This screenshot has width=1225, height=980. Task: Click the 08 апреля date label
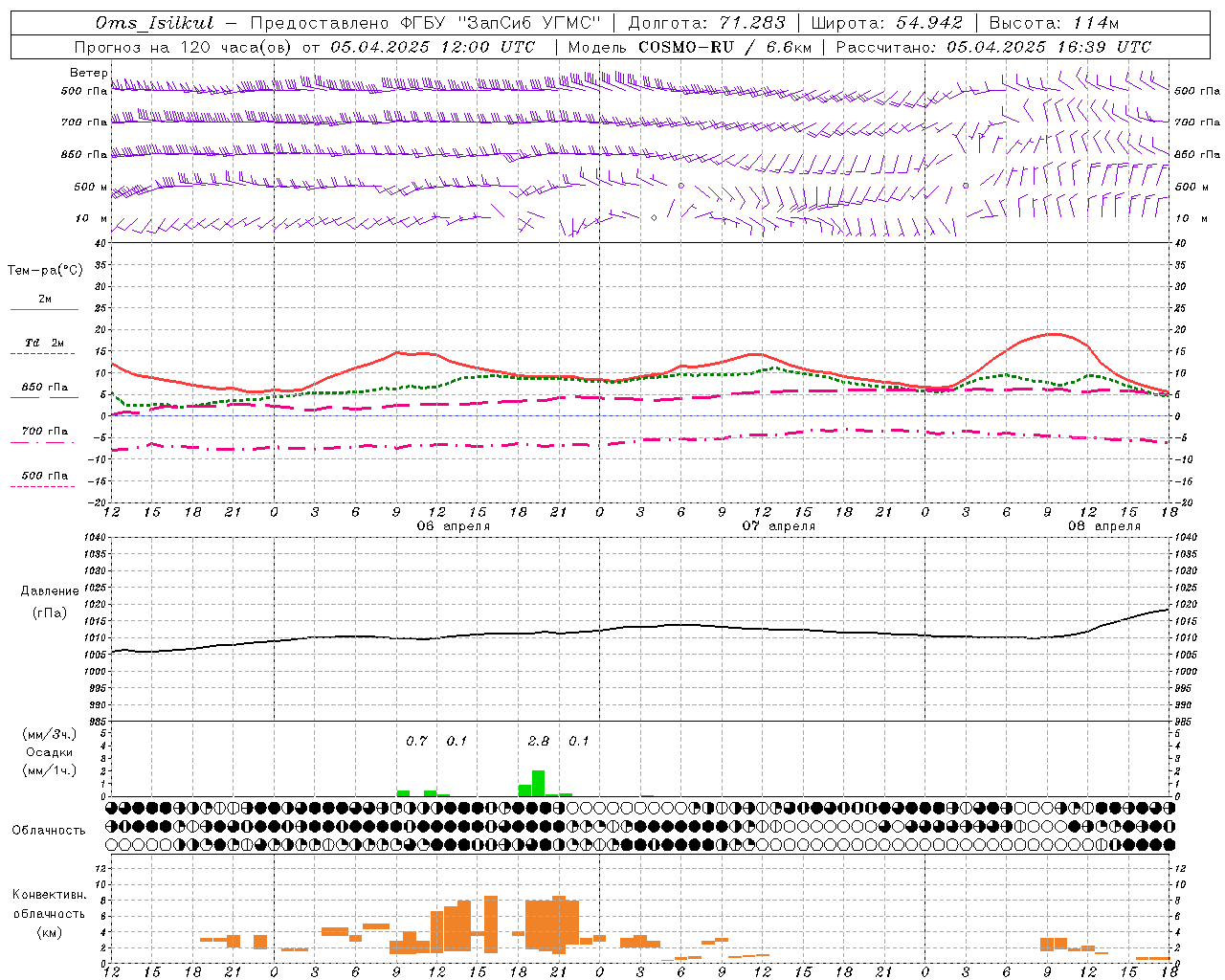pos(1104,525)
